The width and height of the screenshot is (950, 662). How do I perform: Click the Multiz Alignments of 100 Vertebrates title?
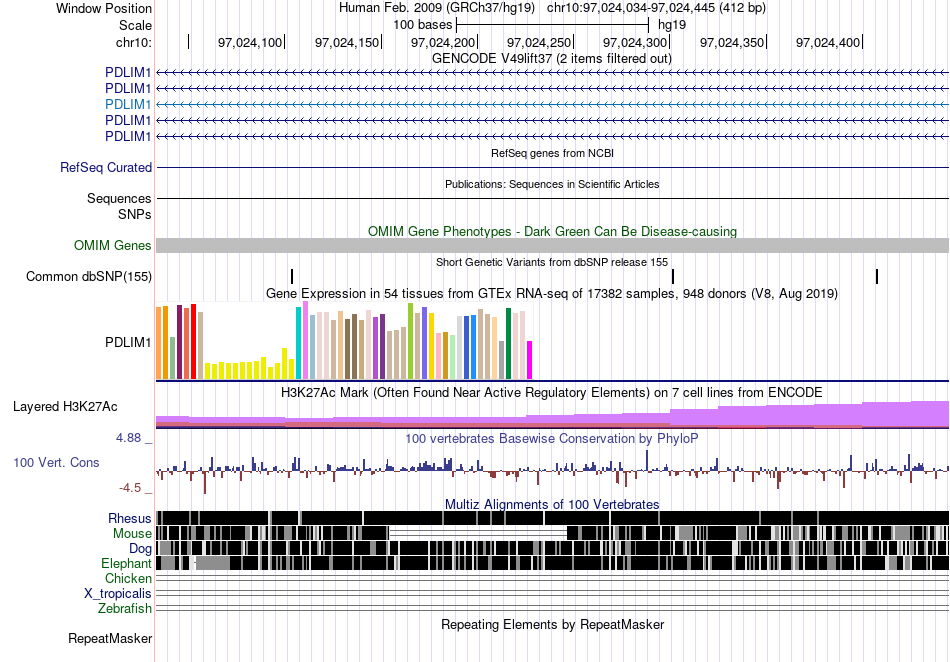[x=552, y=504]
